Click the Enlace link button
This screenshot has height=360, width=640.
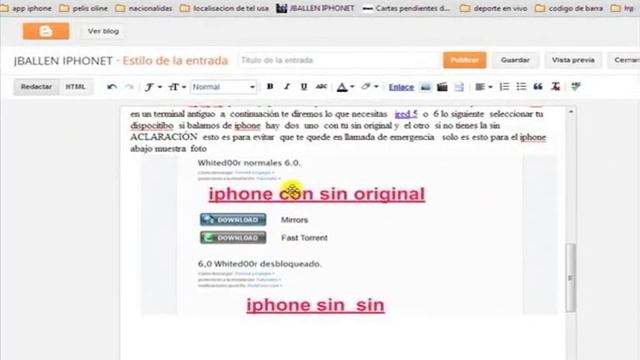point(401,87)
